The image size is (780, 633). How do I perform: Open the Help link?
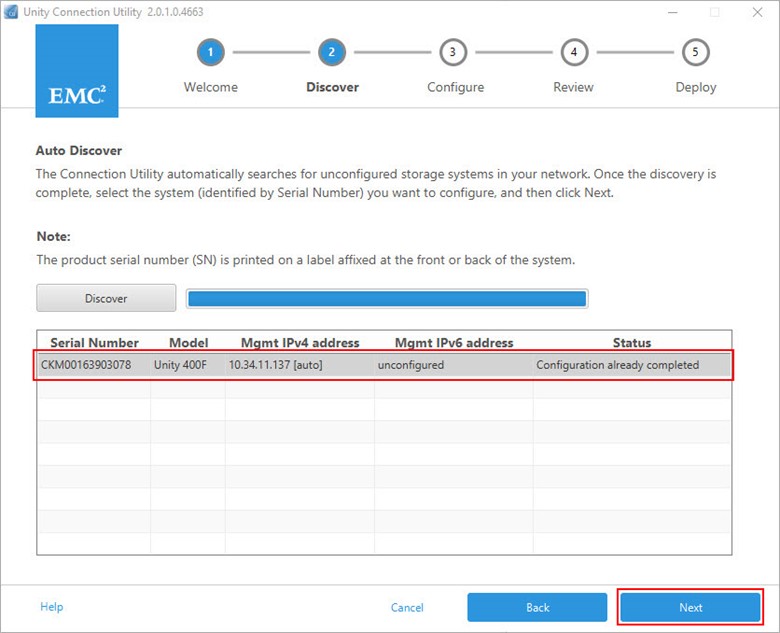(x=52, y=607)
